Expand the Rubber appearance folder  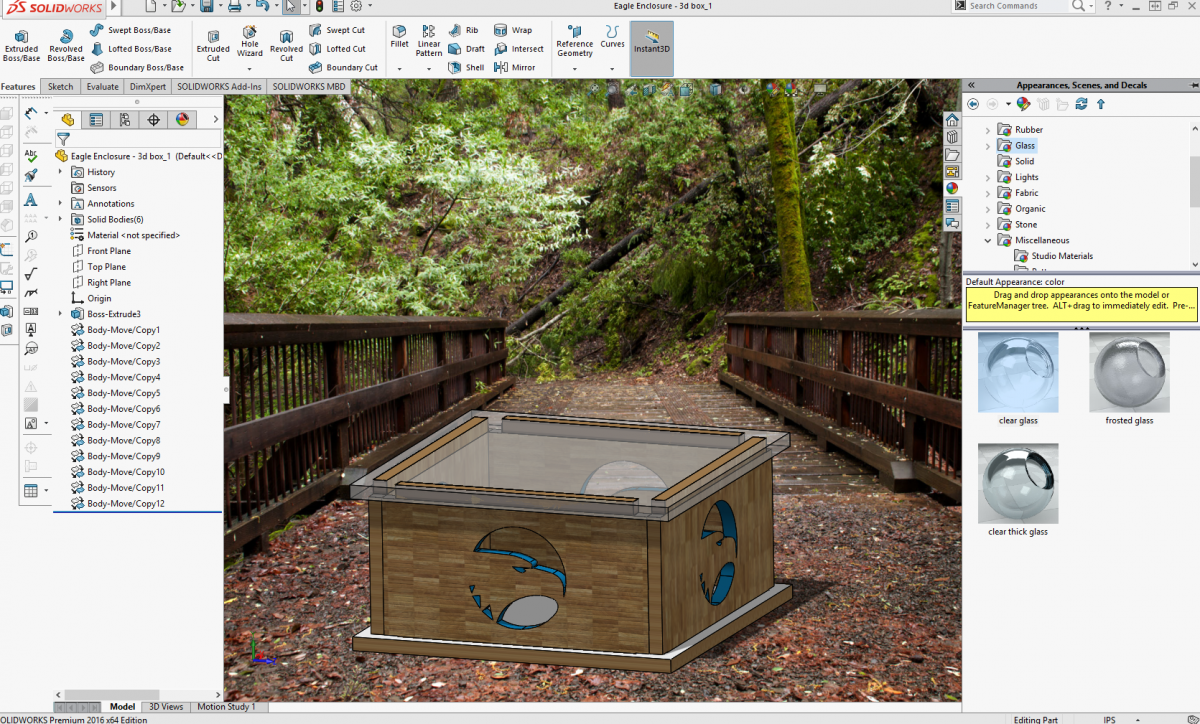pyautogui.click(x=988, y=130)
